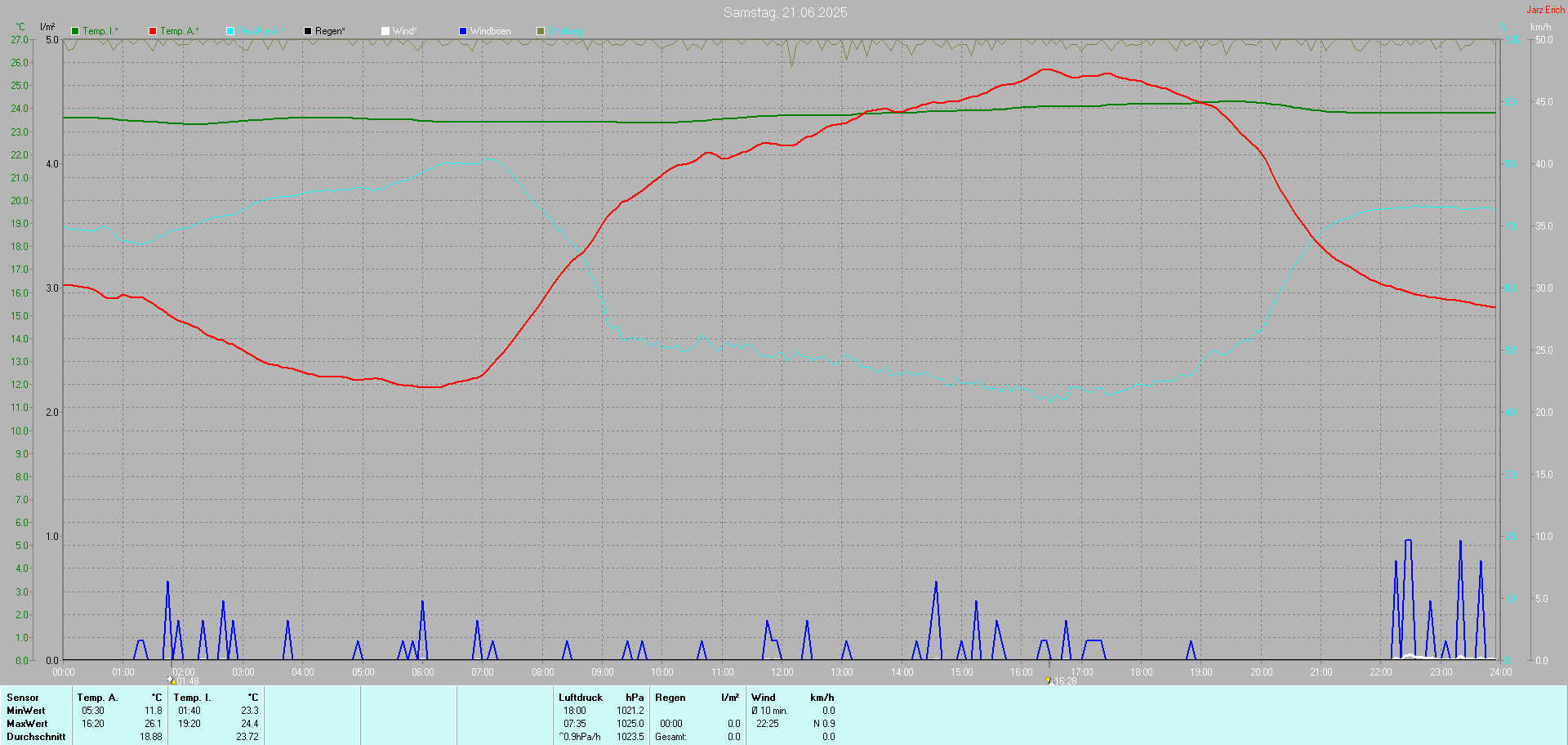Click the black Regen legend square
This screenshot has width=1568, height=745.
pyautogui.click(x=308, y=31)
